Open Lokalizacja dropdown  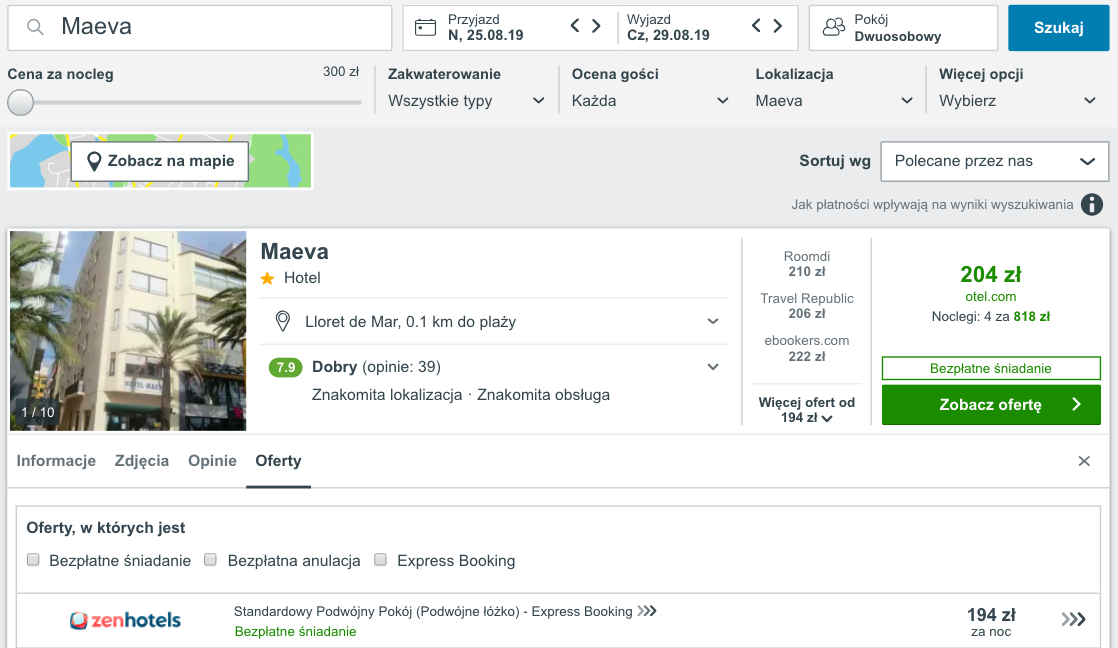coord(834,101)
